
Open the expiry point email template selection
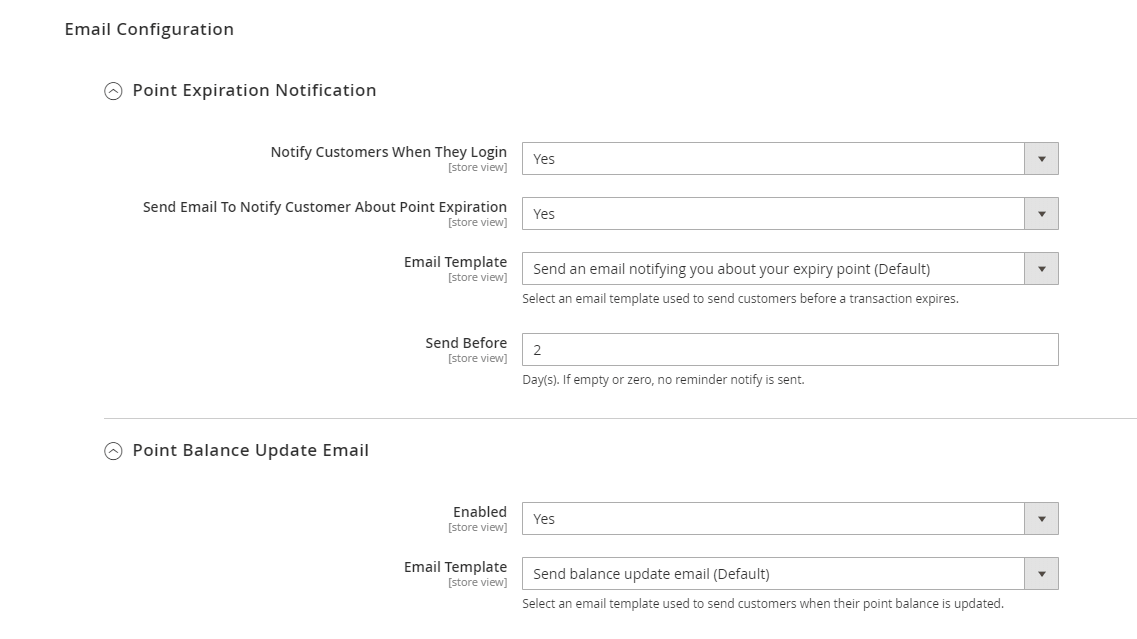(x=772, y=269)
